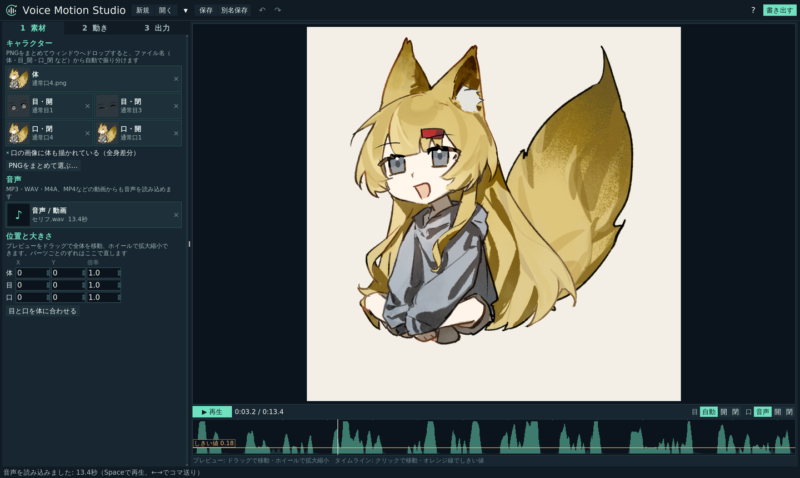Screen dimensions: 800x478
Task: Click the 保存 save button
Action: [x=206, y=10]
